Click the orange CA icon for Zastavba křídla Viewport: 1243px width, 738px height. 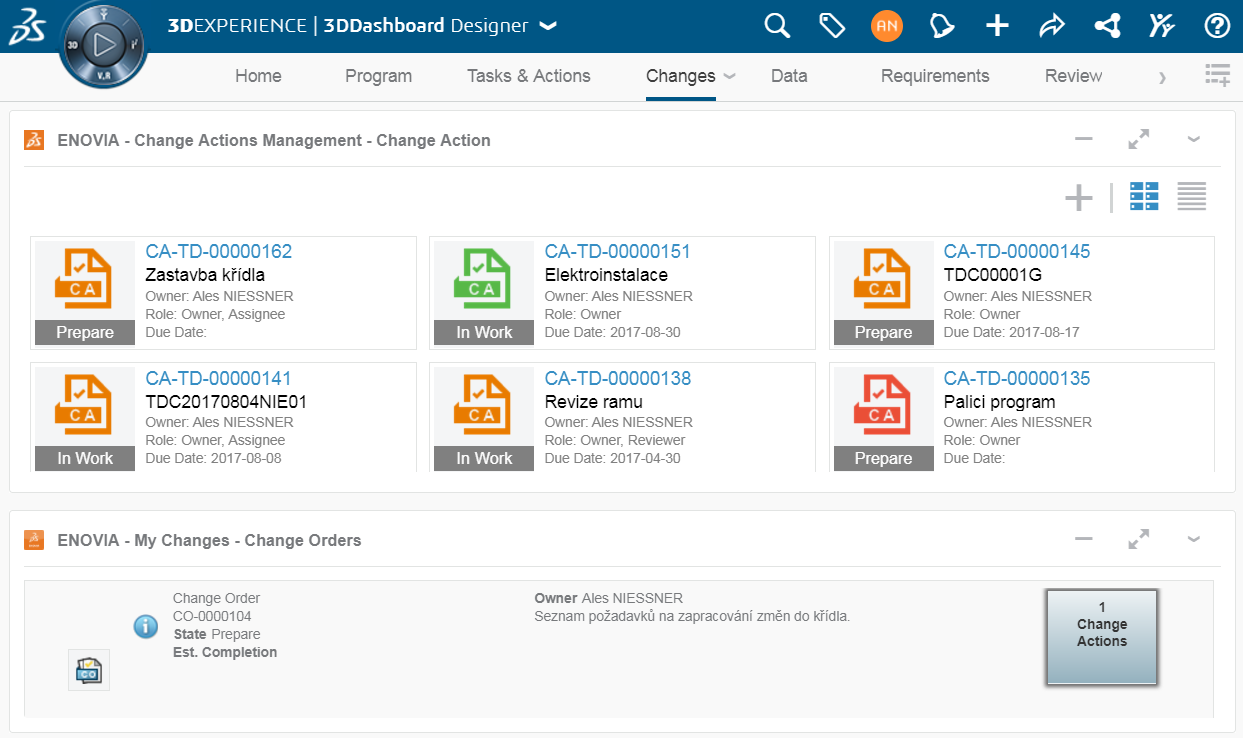coord(84,279)
